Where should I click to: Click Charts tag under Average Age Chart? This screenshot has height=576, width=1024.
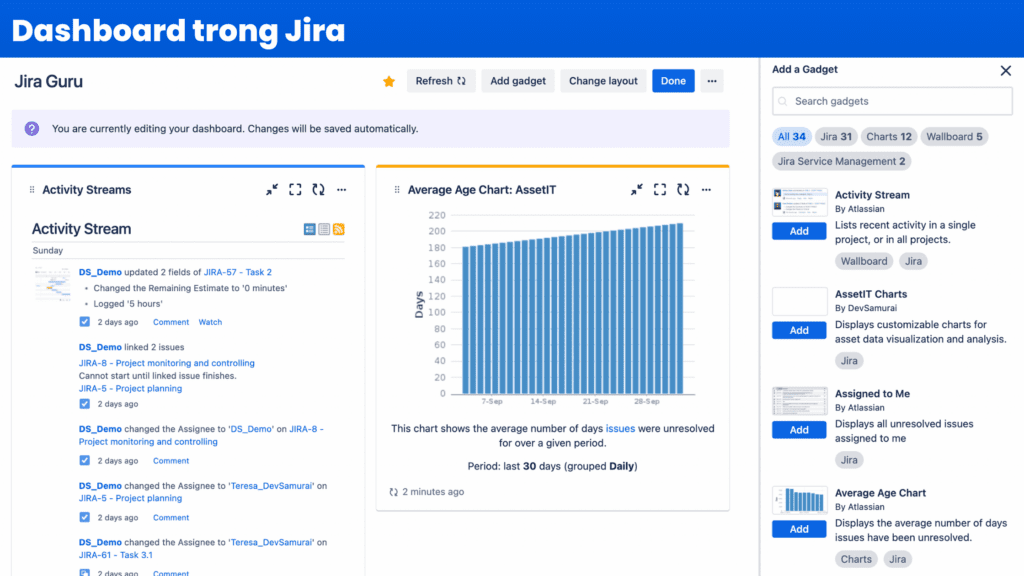click(x=856, y=559)
